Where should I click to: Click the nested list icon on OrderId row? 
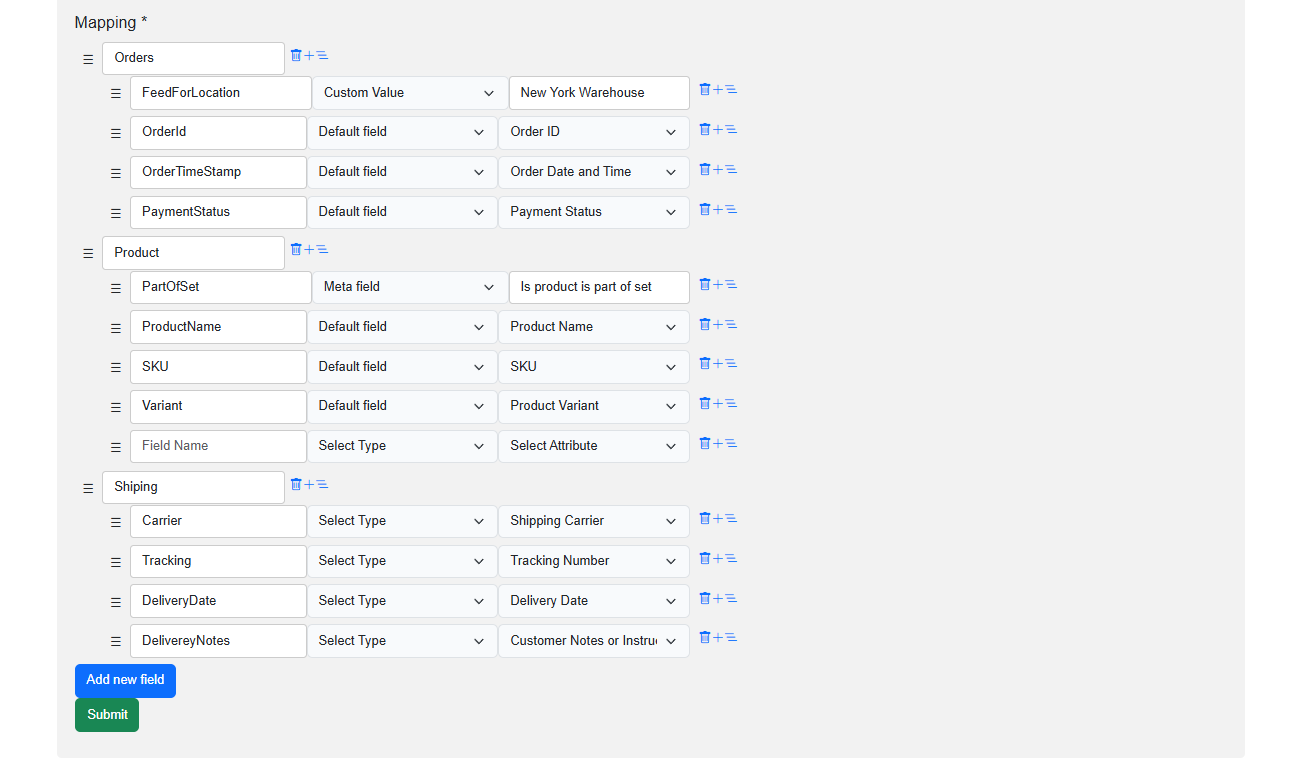coord(730,129)
